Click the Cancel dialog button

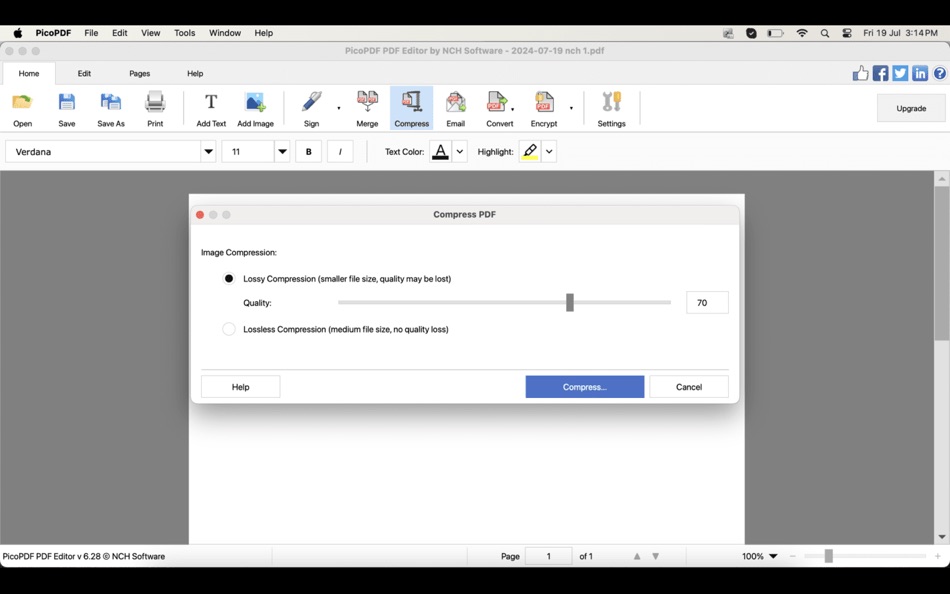689,387
